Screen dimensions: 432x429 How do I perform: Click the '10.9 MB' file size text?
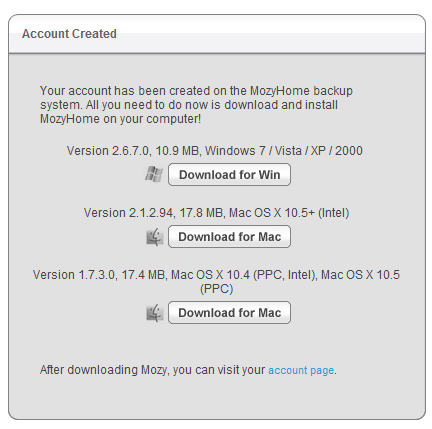[x=178, y=151]
